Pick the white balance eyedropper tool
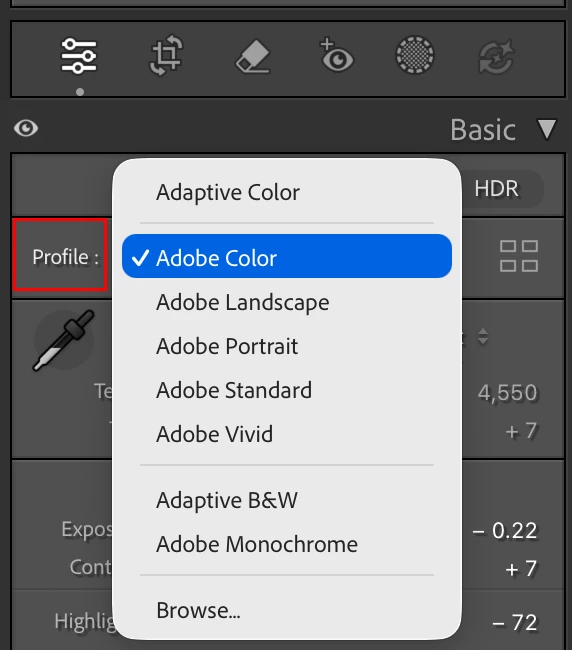The height and width of the screenshot is (650, 572). [64, 340]
